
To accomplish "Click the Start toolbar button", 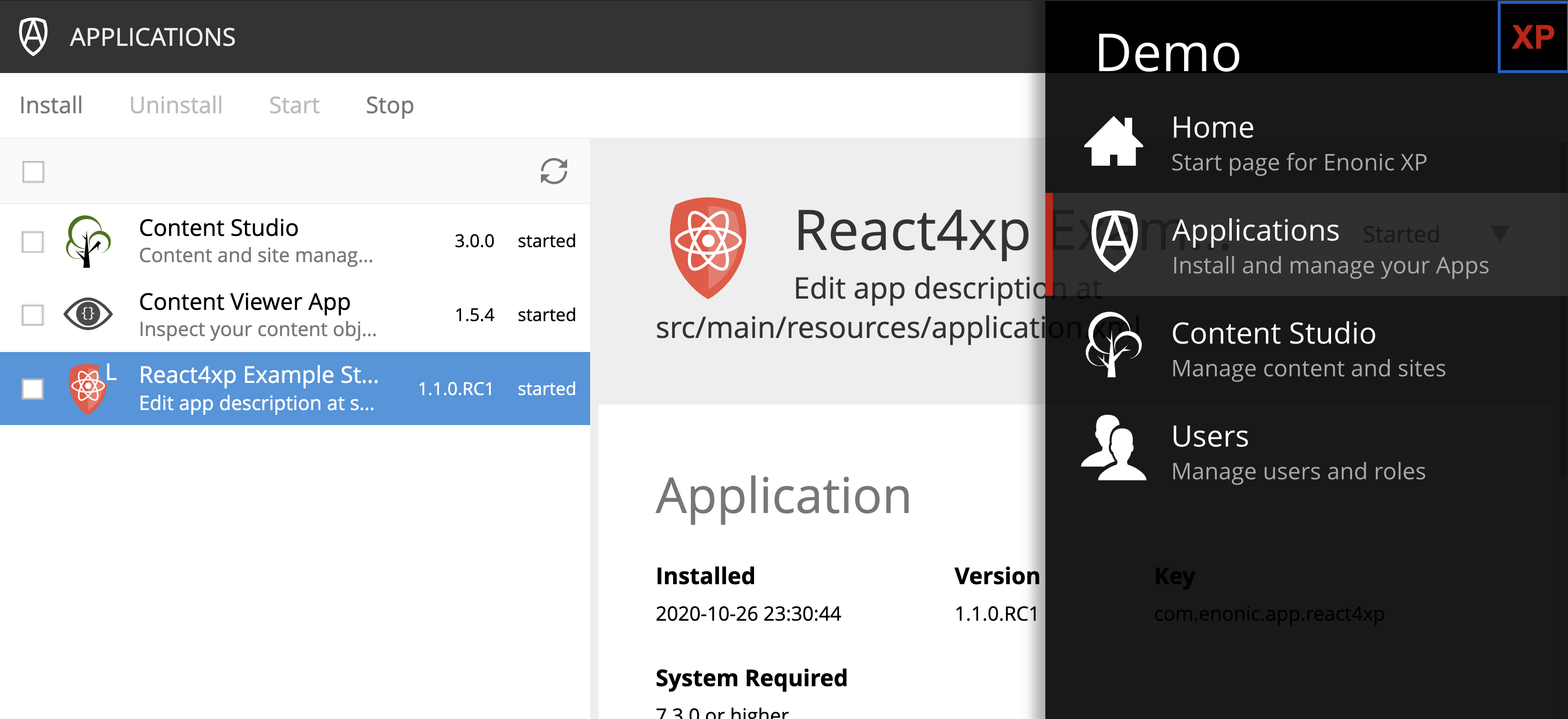I will coord(295,105).
